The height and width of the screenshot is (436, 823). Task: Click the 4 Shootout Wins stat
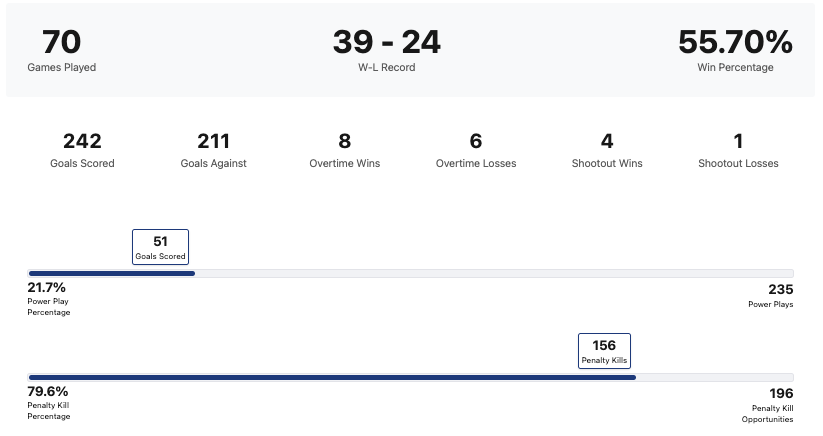pyautogui.click(x=607, y=149)
